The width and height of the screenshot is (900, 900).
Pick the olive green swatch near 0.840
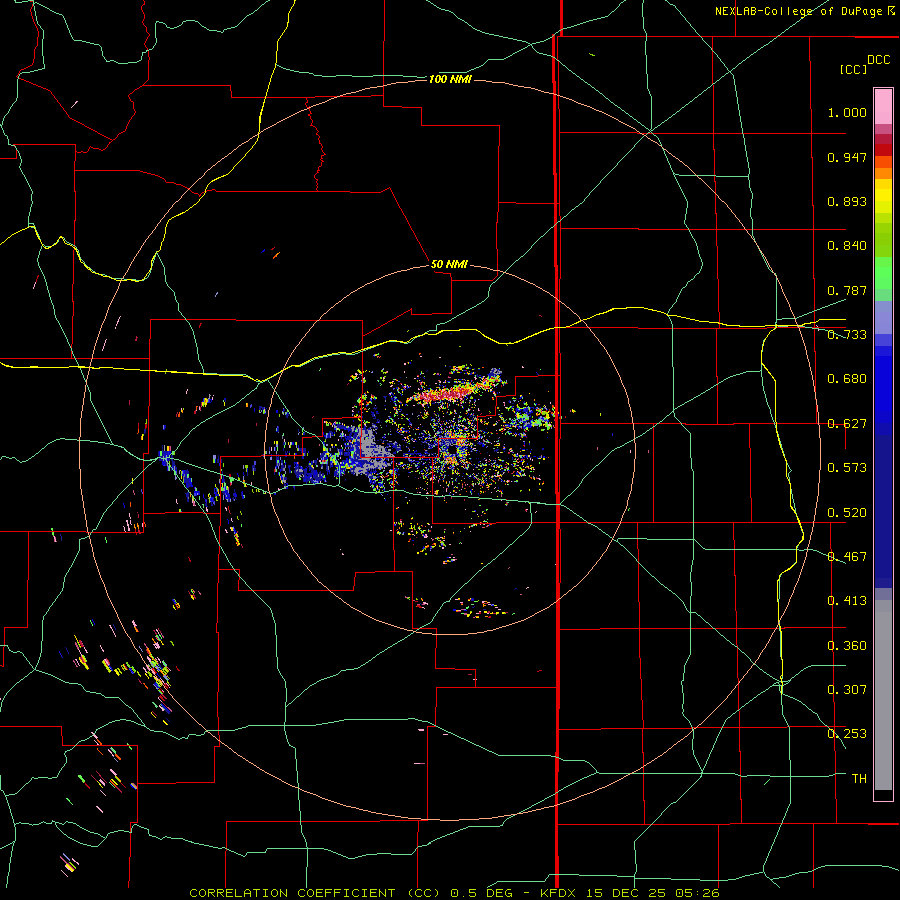tap(883, 240)
